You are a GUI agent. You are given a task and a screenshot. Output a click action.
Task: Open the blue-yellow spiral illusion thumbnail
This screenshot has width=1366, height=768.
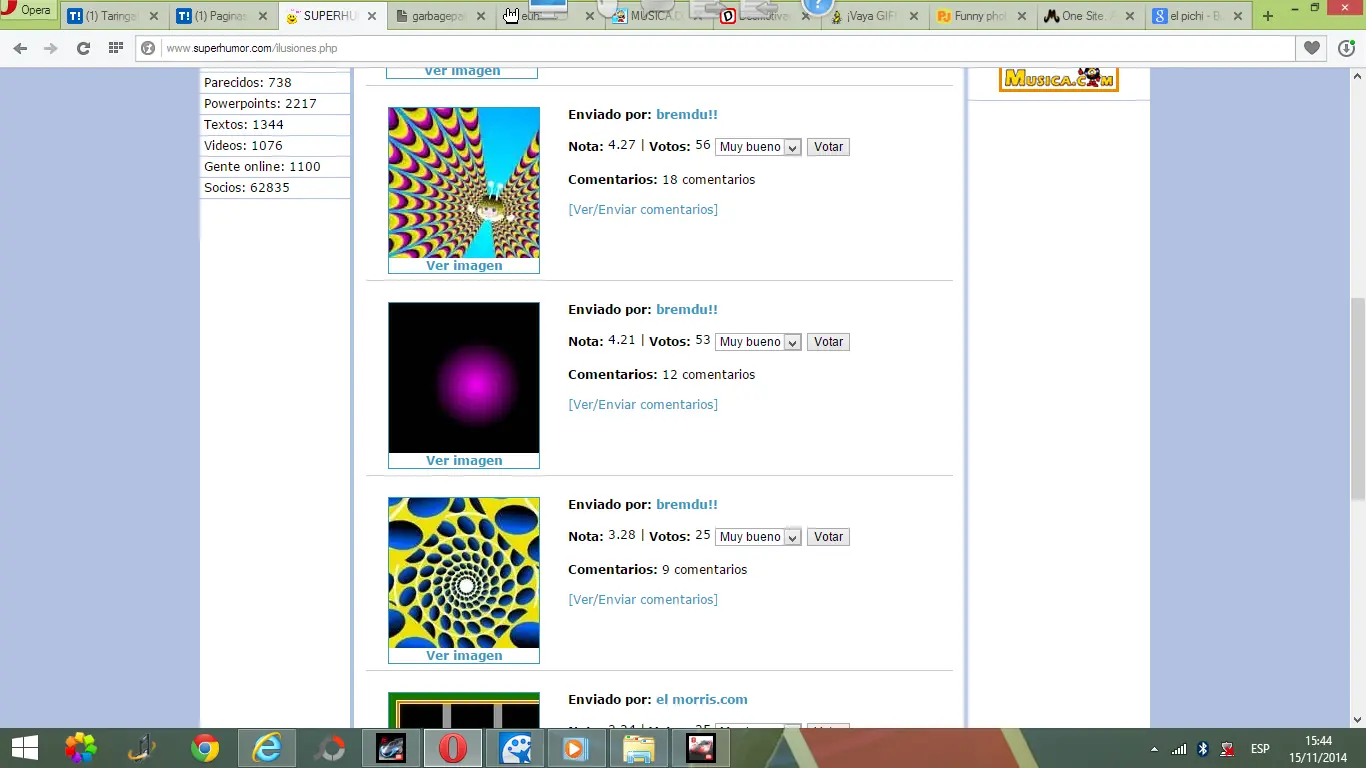pos(464,572)
